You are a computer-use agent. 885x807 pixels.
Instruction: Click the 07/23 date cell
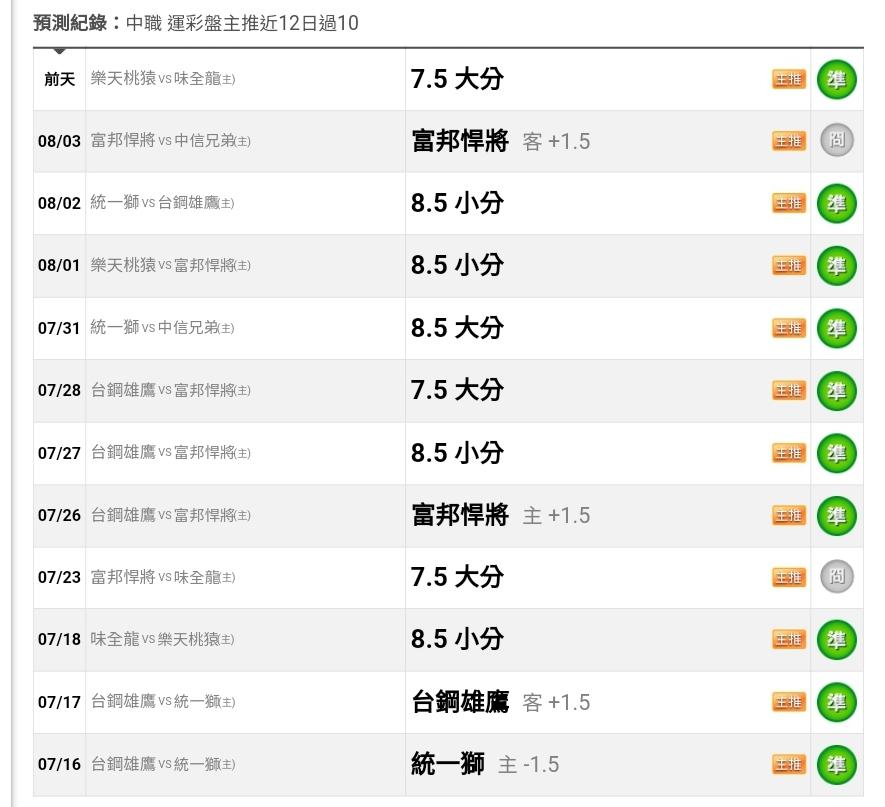point(59,577)
